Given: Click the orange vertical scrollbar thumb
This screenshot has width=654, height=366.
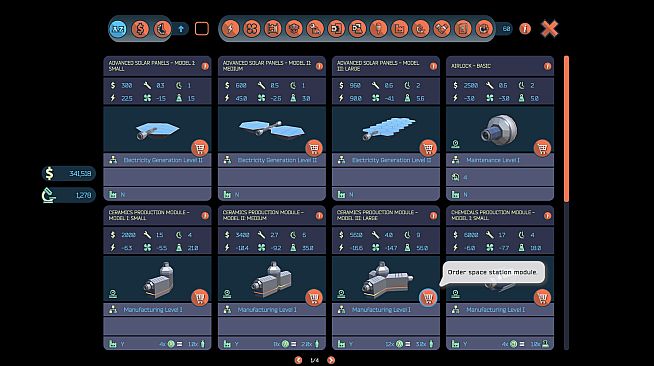Looking at the screenshot, I should (x=566, y=129).
